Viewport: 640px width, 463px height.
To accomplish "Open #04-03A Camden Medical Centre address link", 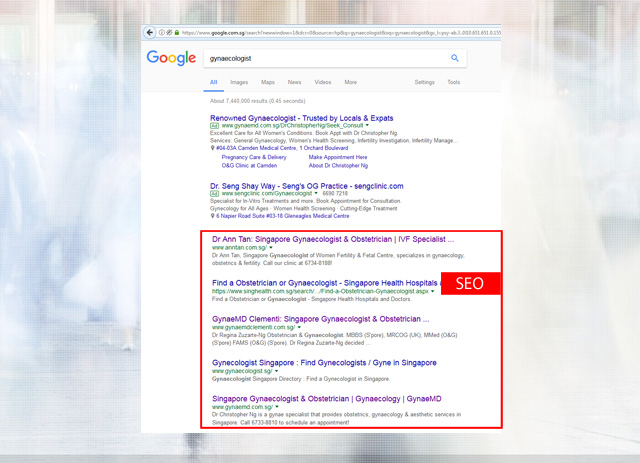I will point(282,148).
